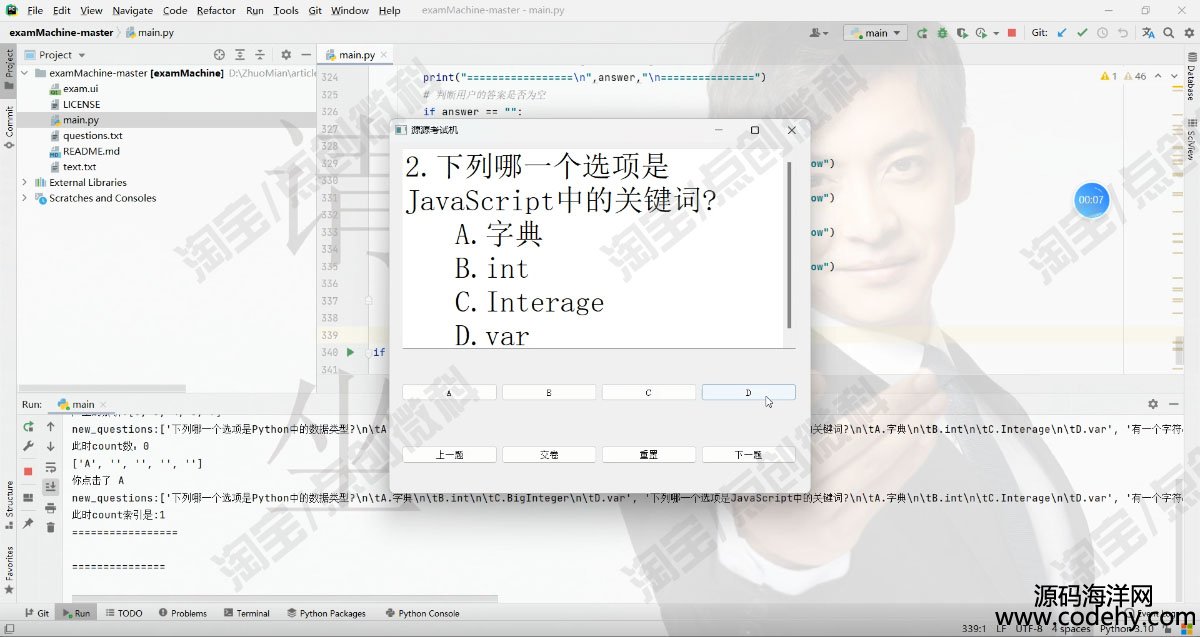
Task: Open the TODO tool tab
Action: click(x=123, y=613)
